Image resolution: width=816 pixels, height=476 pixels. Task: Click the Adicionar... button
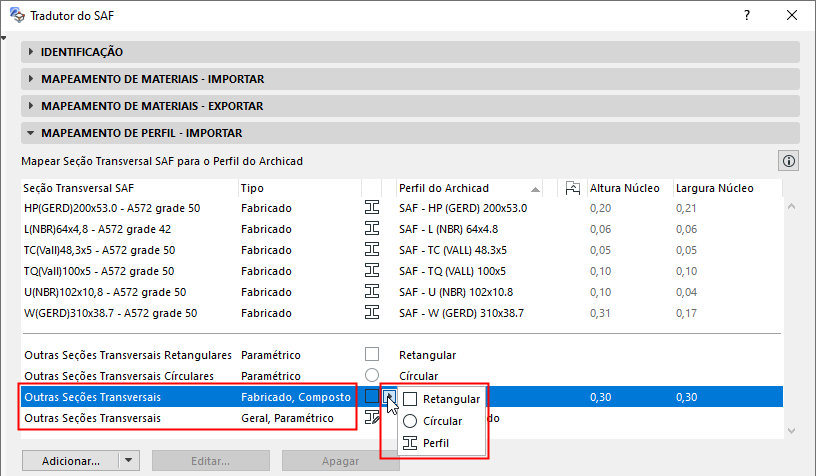71,460
